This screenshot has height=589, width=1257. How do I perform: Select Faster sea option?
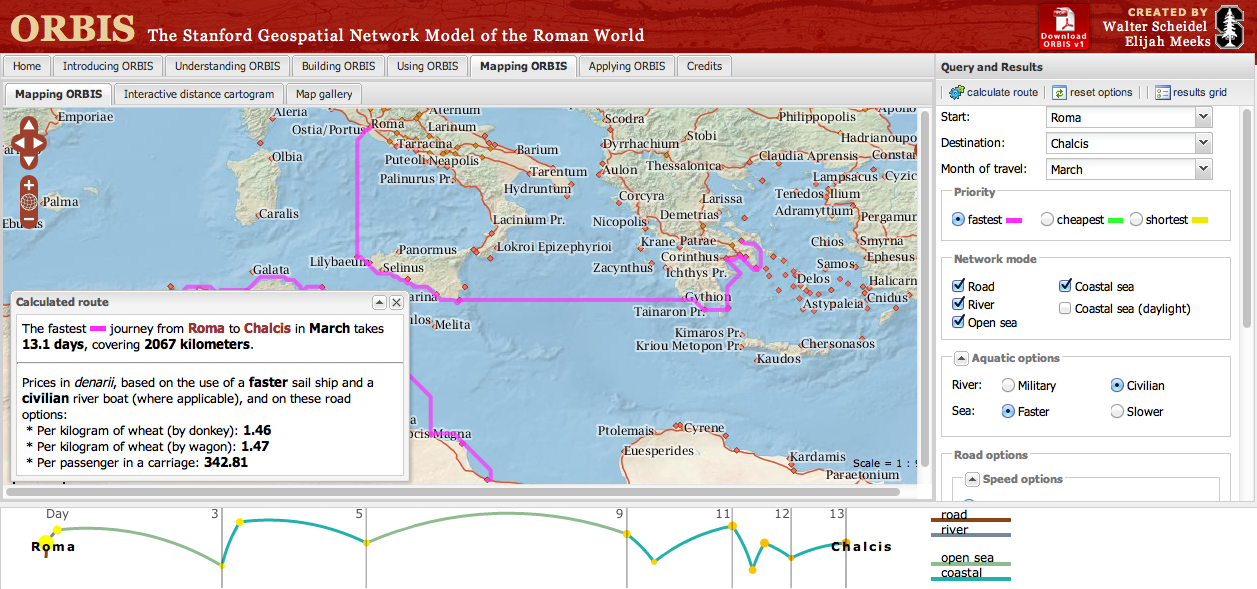click(1008, 411)
